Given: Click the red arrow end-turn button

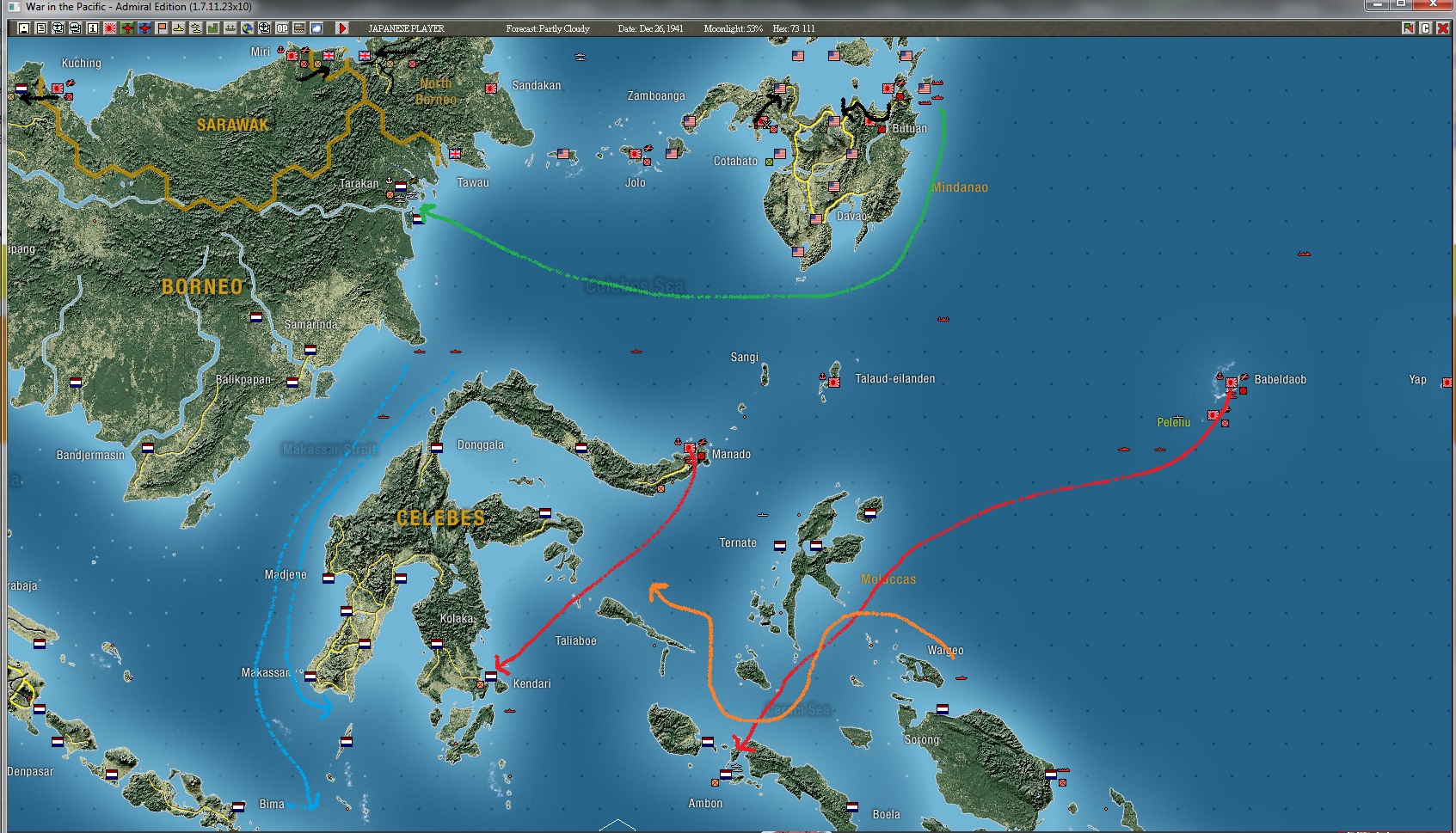Looking at the screenshot, I should point(342,28).
